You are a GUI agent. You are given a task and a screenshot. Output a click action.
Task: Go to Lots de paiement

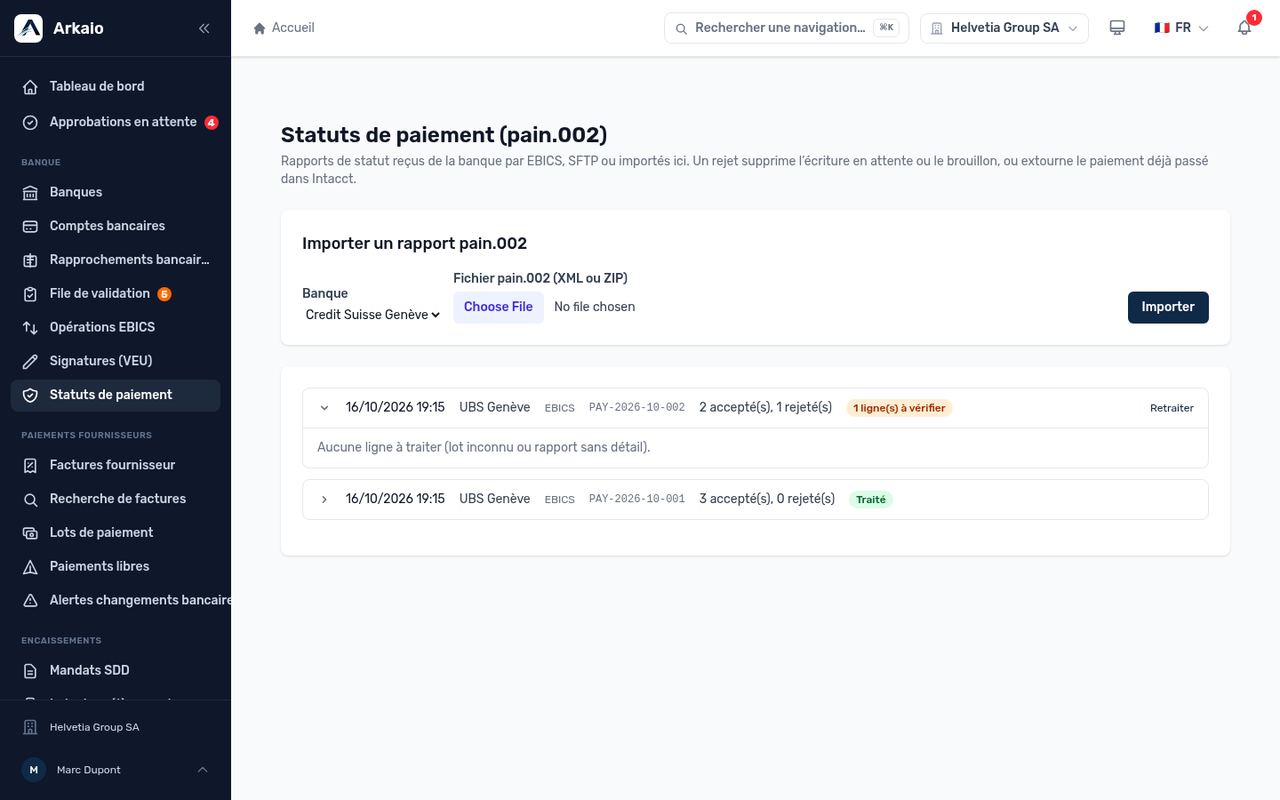coord(115,532)
